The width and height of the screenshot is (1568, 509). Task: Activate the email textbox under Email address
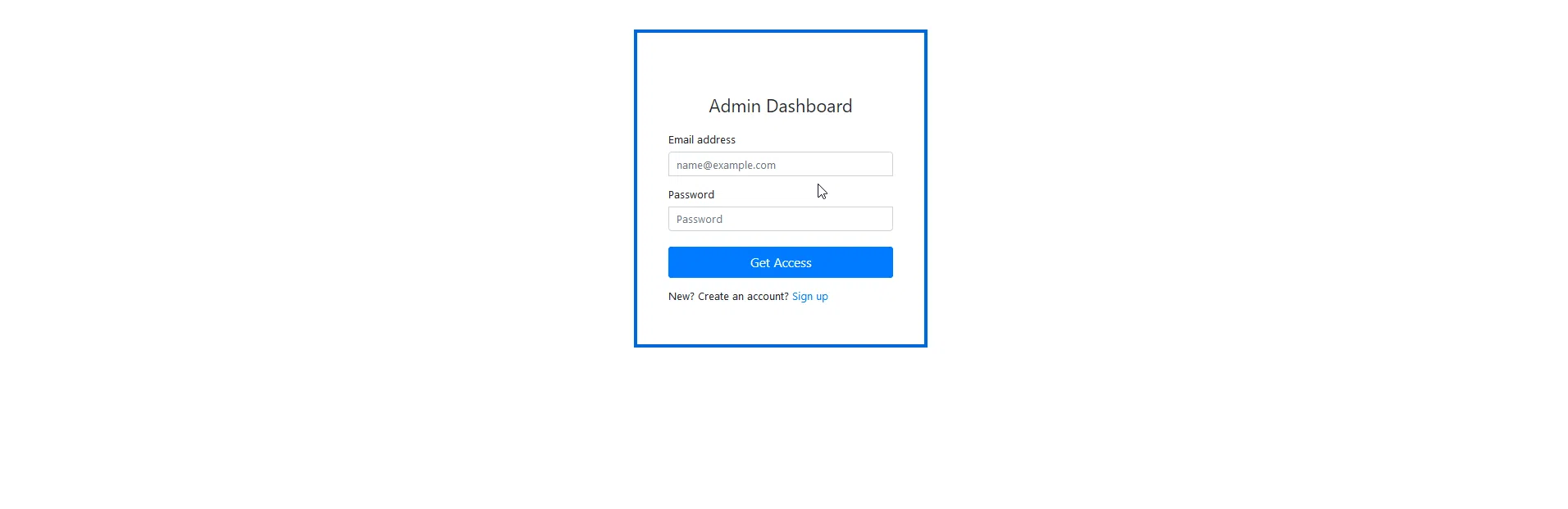pos(780,164)
